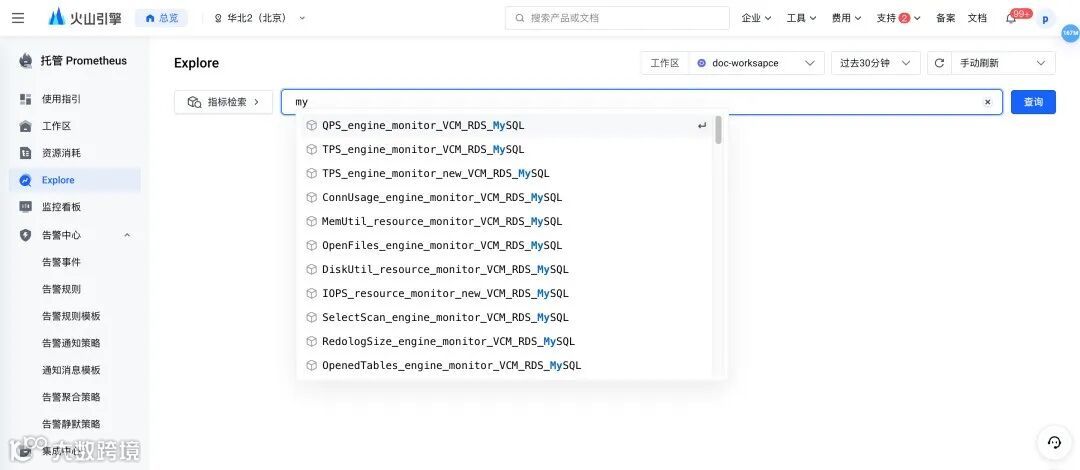Open 告警规则 submenu item
The height and width of the screenshot is (470, 1080).
pyautogui.click(x=61, y=289)
